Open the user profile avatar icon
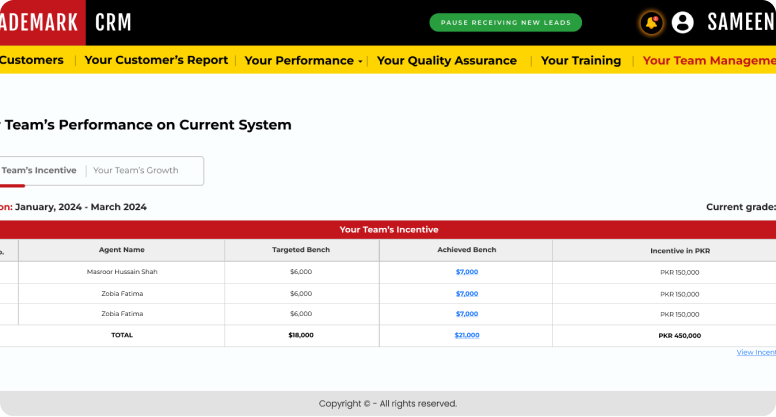 click(683, 22)
